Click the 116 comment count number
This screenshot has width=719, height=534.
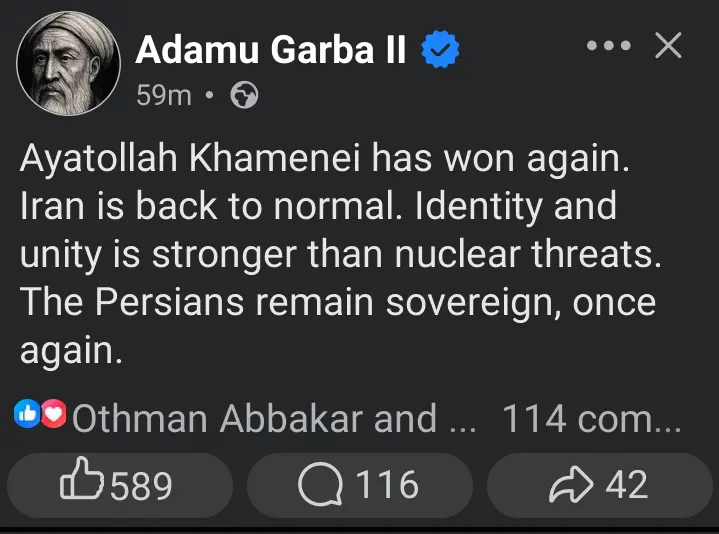tap(387, 485)
